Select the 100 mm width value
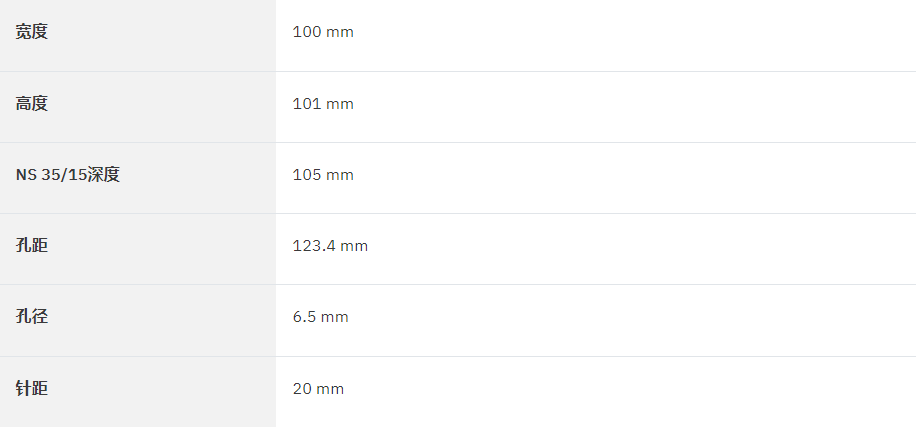 (323, 32)
